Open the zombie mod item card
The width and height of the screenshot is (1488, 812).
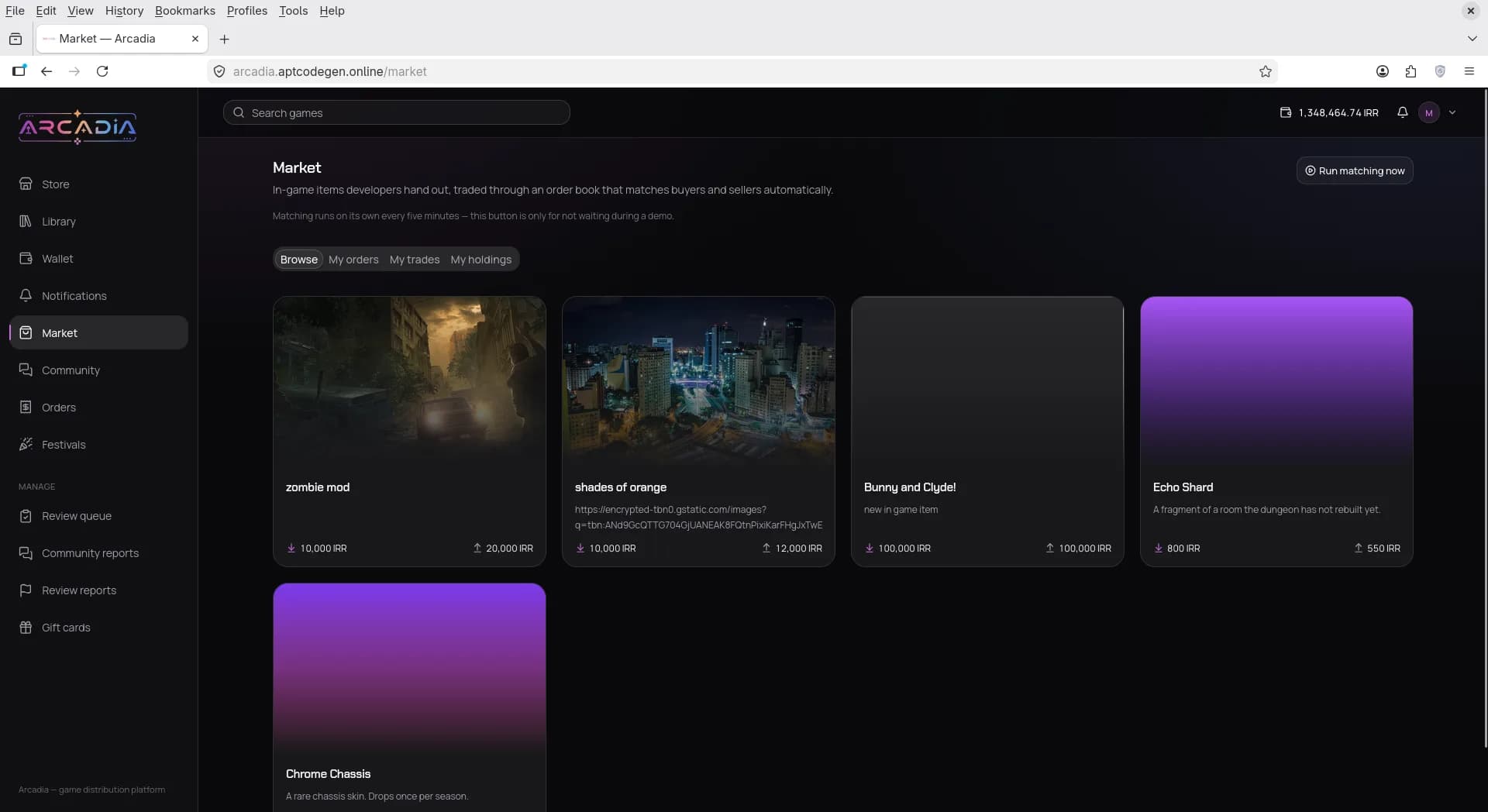pos(409,432)
